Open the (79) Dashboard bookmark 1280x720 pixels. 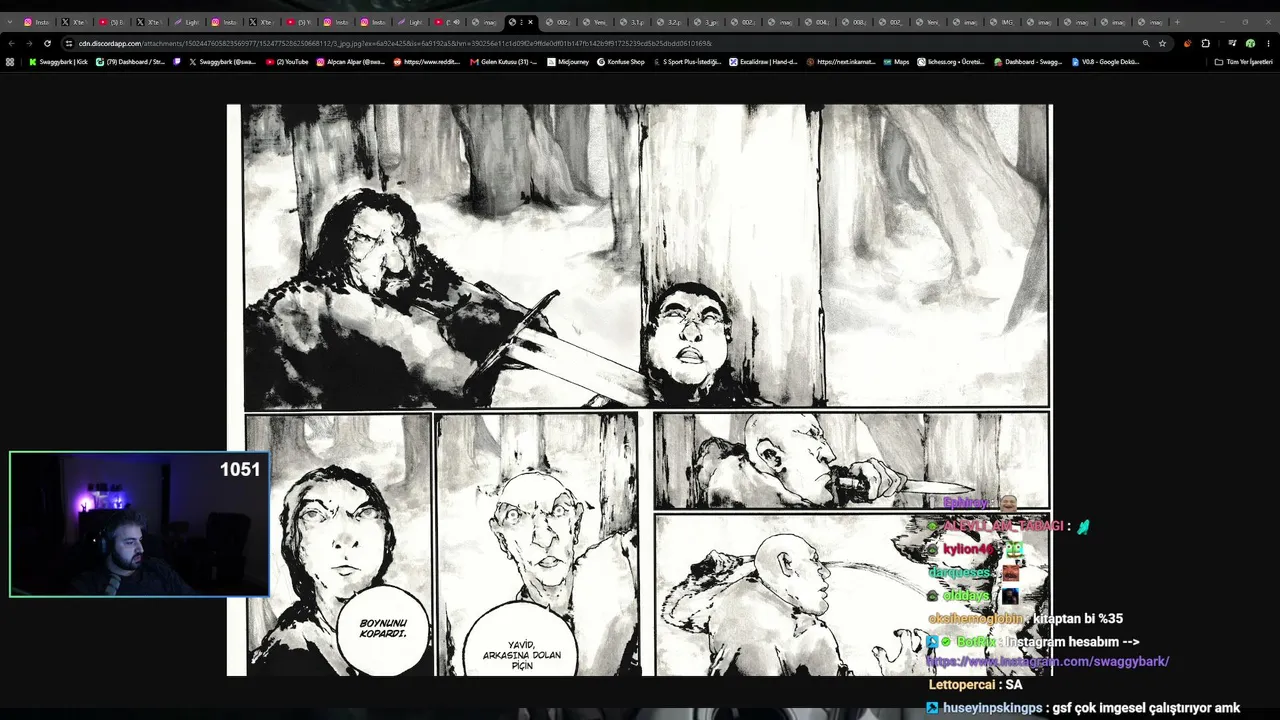[130, 62]
